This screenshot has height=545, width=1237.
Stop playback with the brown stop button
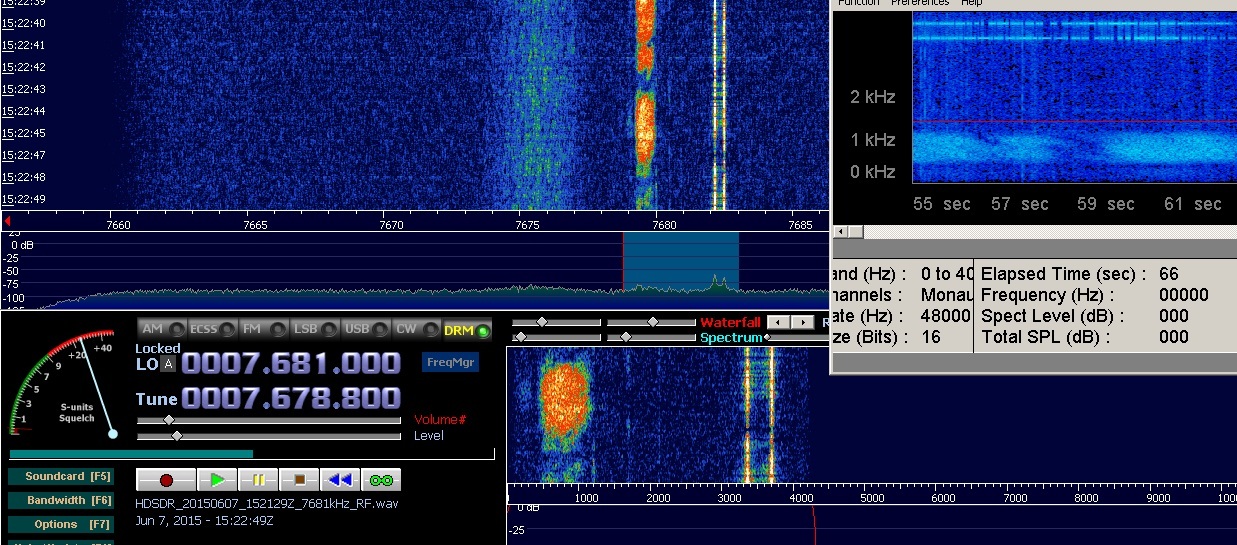point(299,480)
